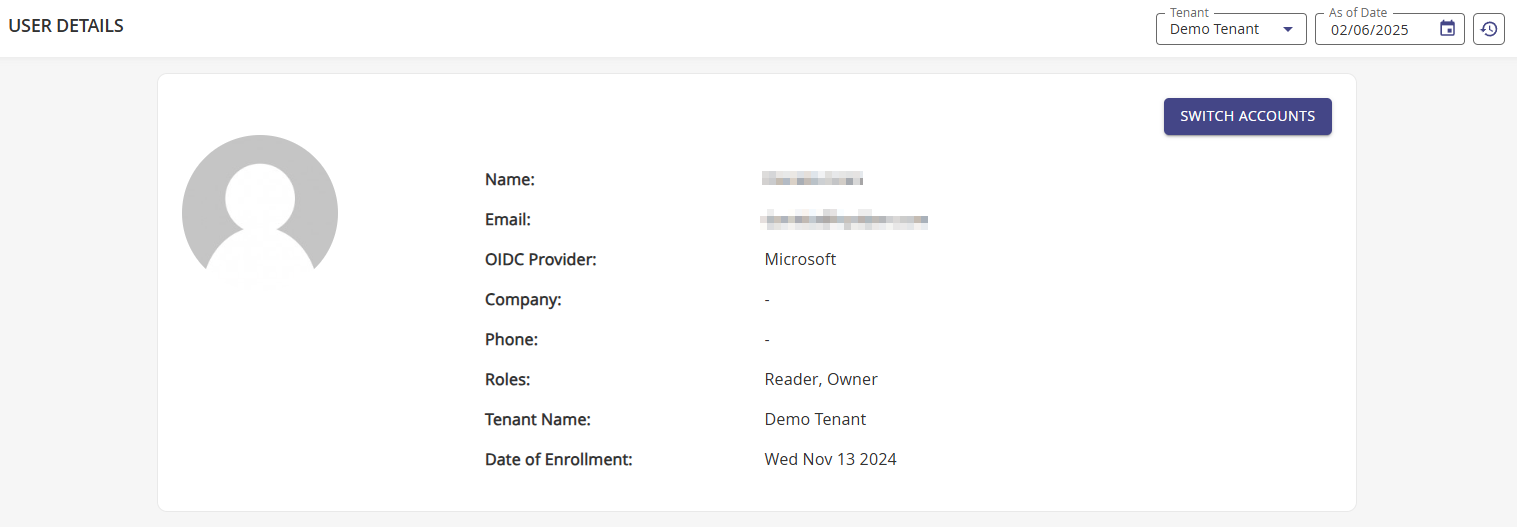
Task: Click the As of Date input field
Action: (x=1370, y=30)
